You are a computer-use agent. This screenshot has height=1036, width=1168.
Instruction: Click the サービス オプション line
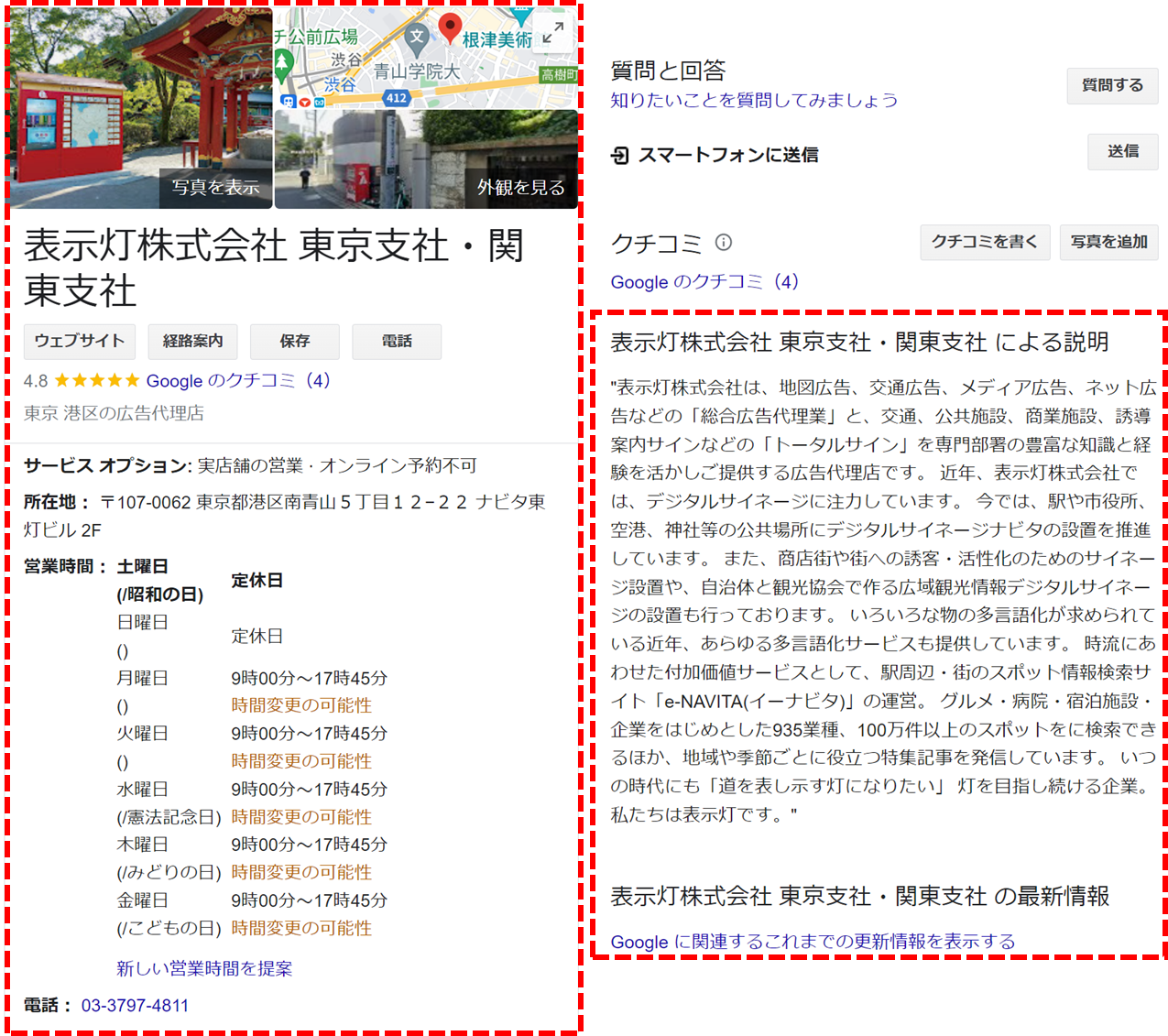tap(250, 465)
